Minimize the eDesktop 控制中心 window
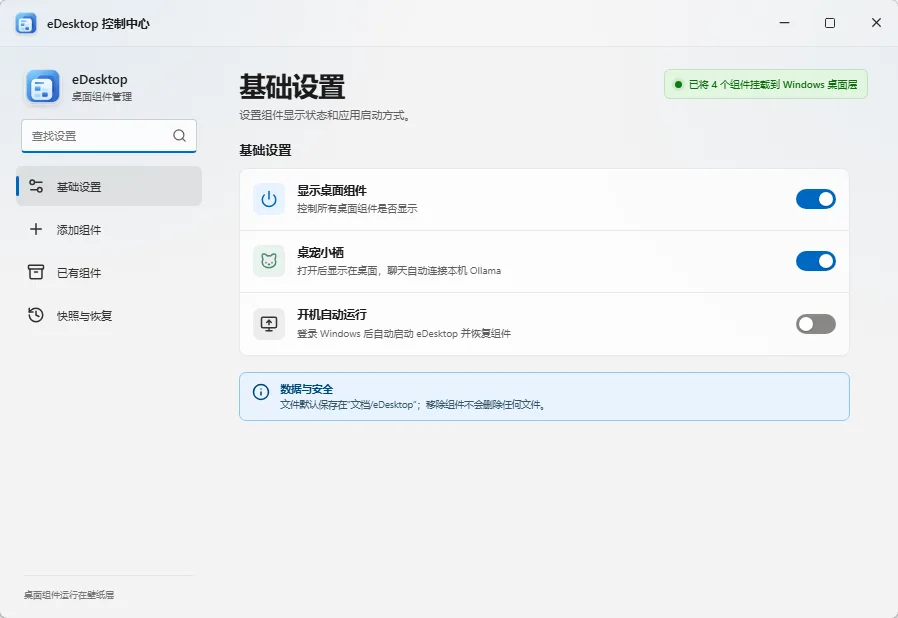898x618 pixels. pyautogui.click(x=784, y=23)
